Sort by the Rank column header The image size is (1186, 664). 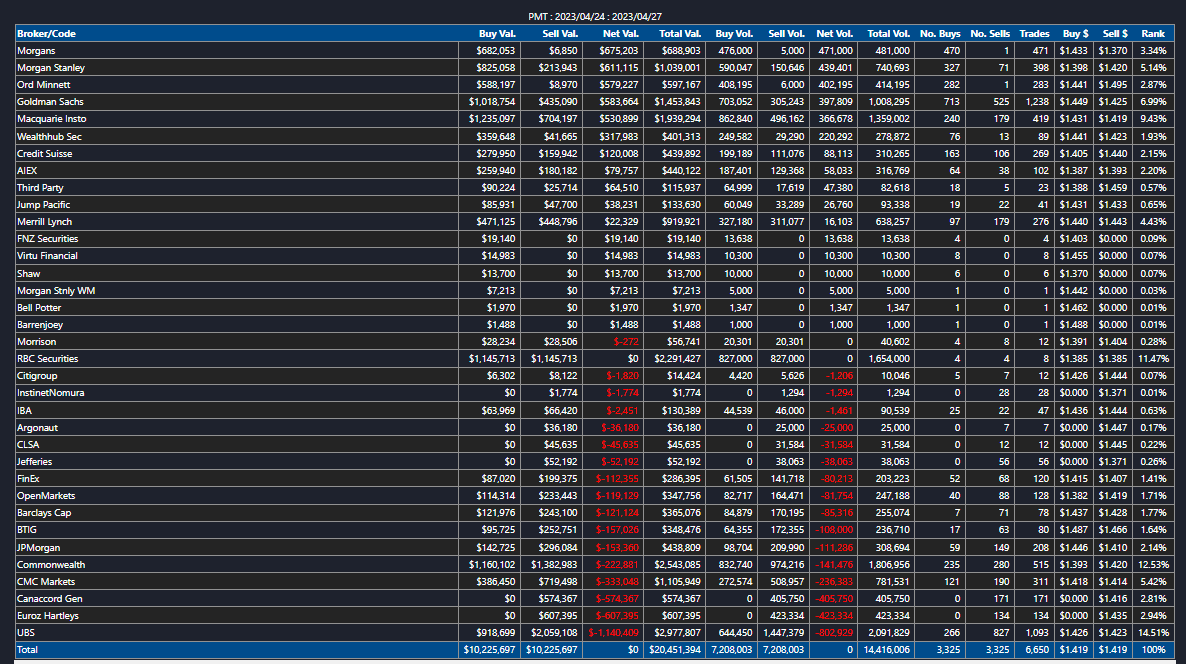(1153, 34)
